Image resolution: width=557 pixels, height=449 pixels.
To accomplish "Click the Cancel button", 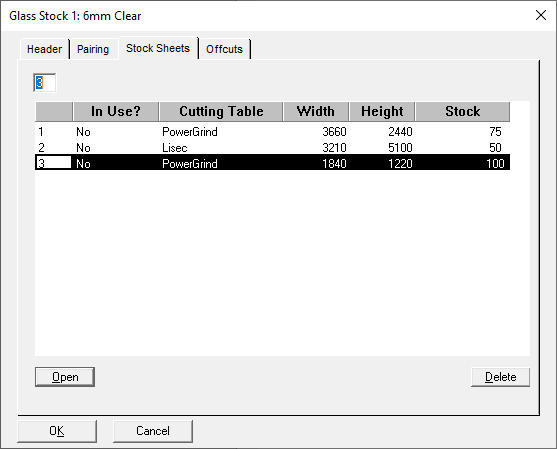I will coord(153,431).
